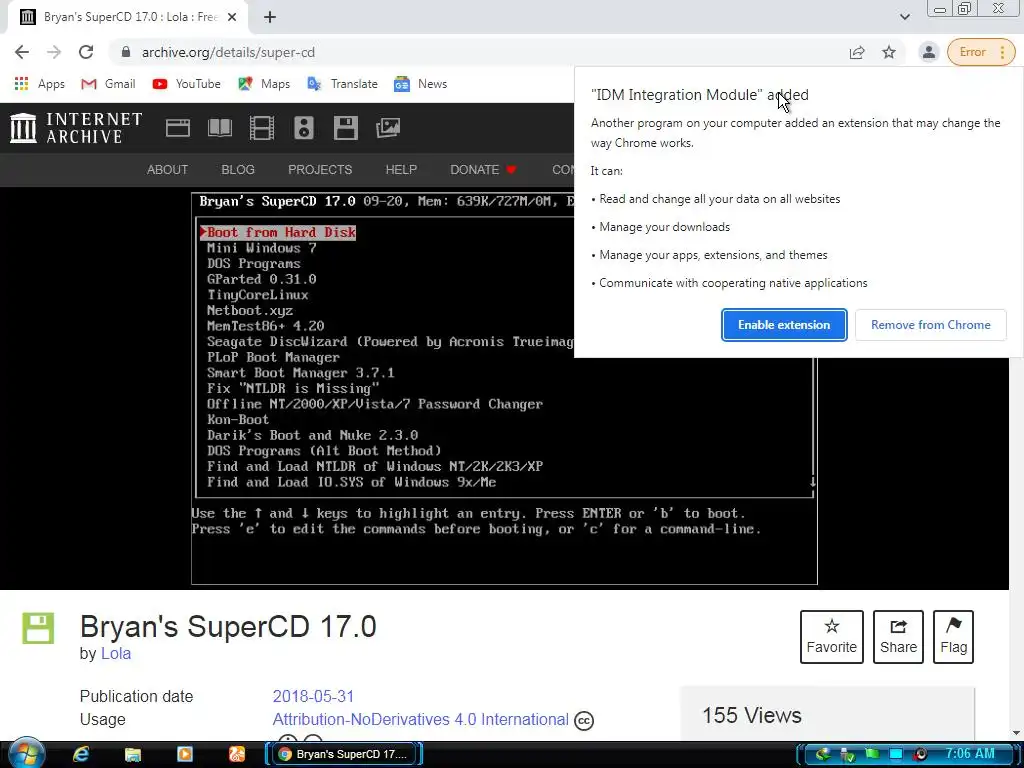
Task: Open the Texts book icon
Action: [220, 128]
